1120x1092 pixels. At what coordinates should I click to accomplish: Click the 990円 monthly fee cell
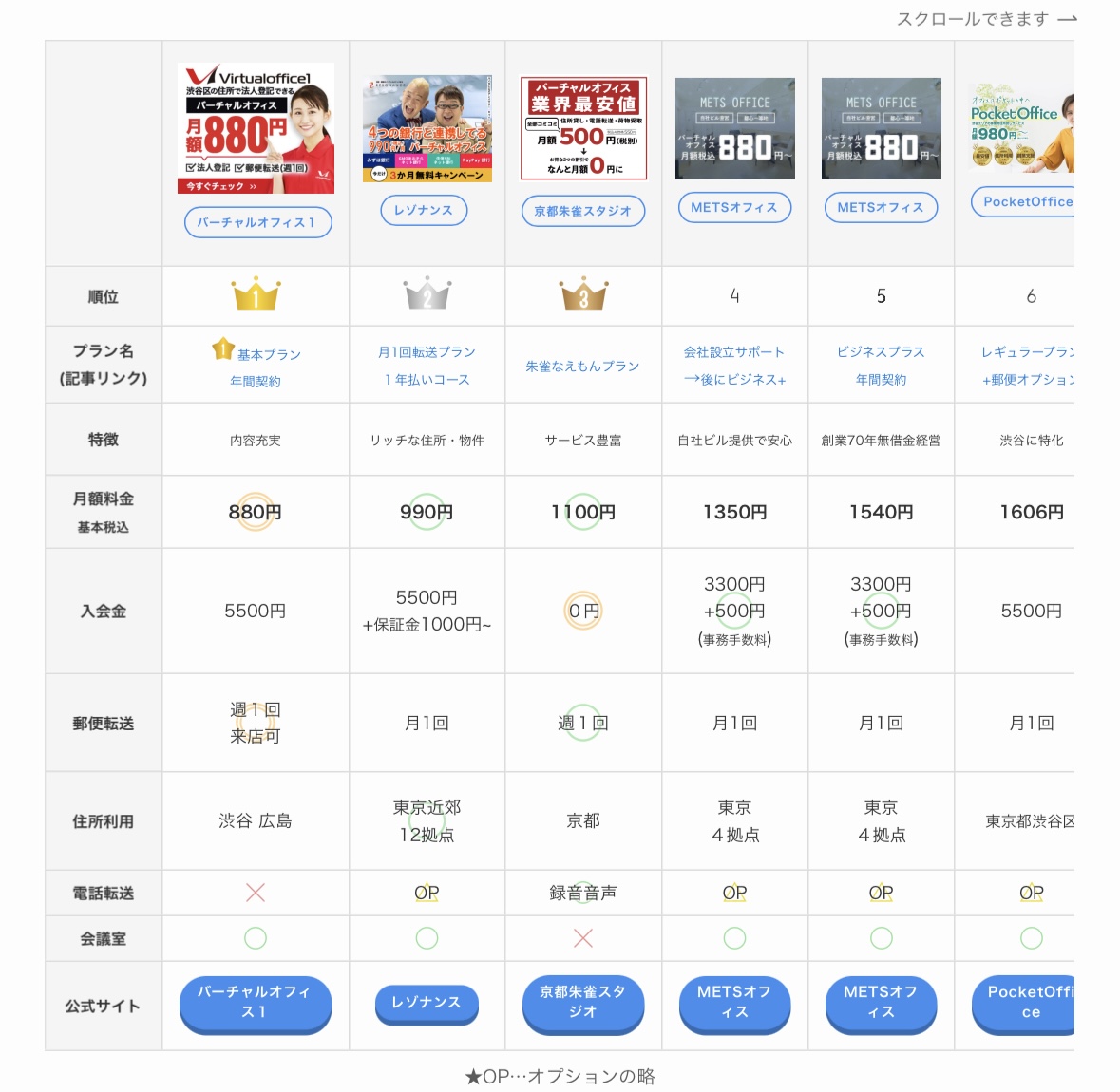(x=427, y=512)
